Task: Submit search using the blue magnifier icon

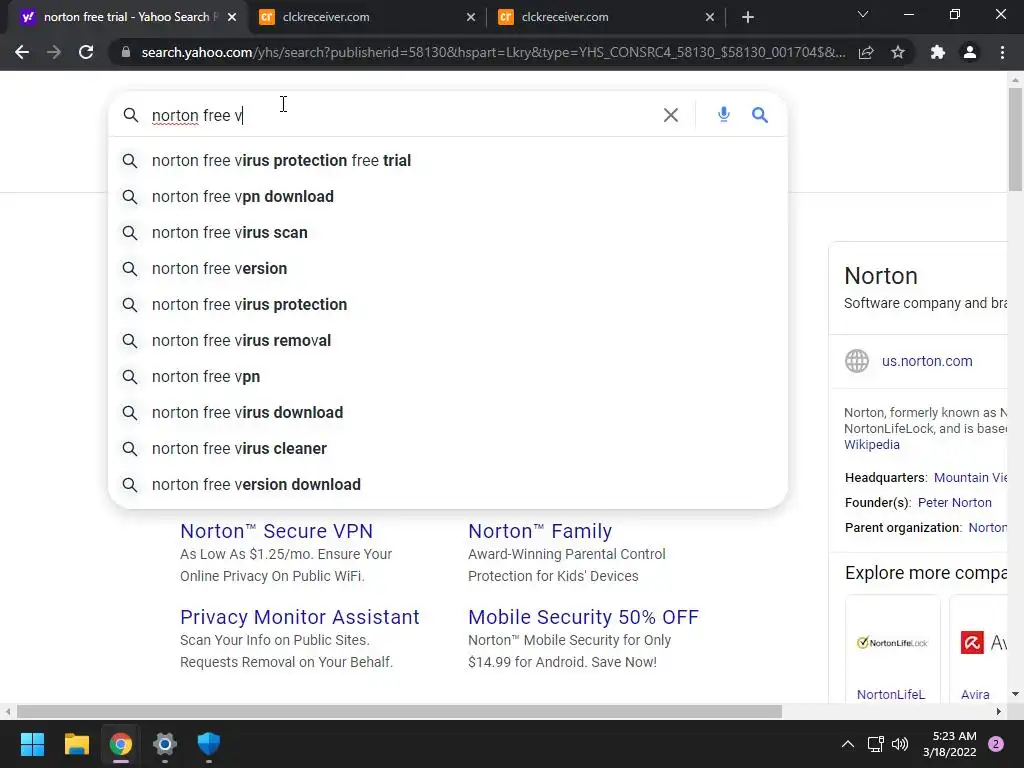Action: 760,115
